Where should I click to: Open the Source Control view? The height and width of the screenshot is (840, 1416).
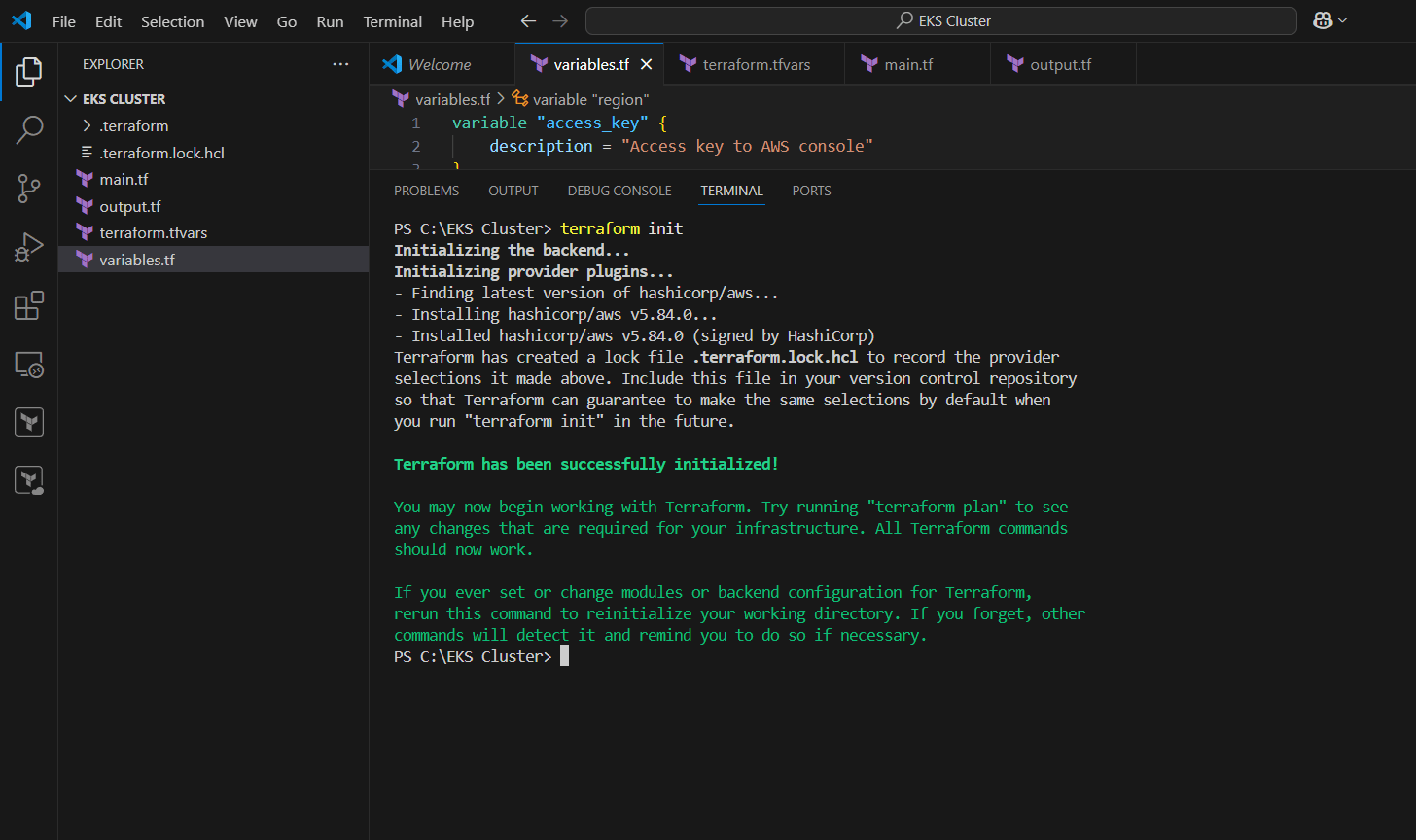[29, 189]
